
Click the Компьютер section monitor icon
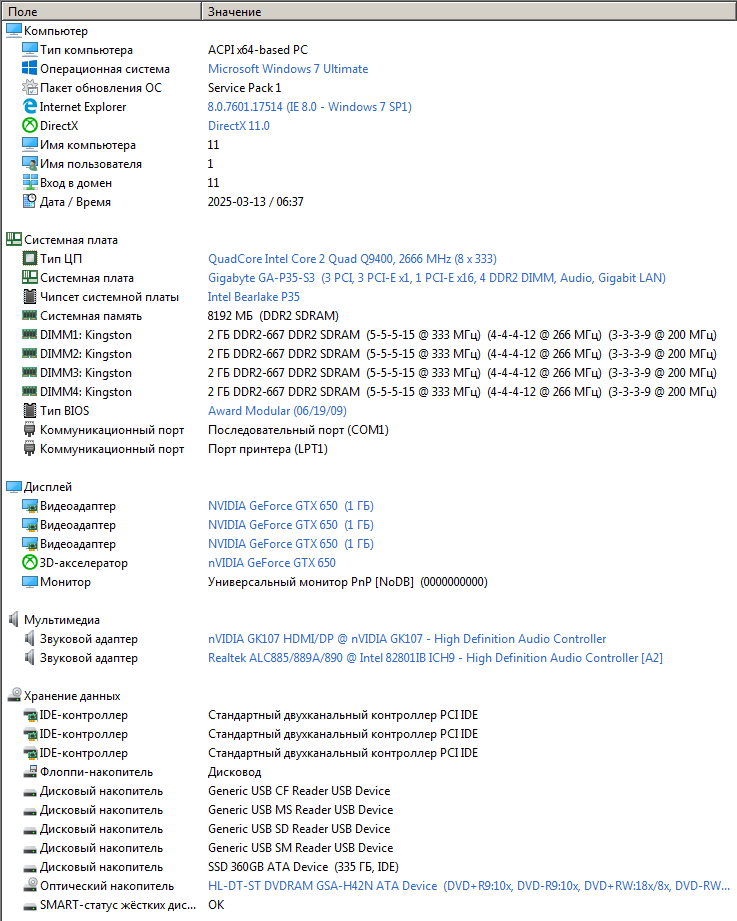14,31
